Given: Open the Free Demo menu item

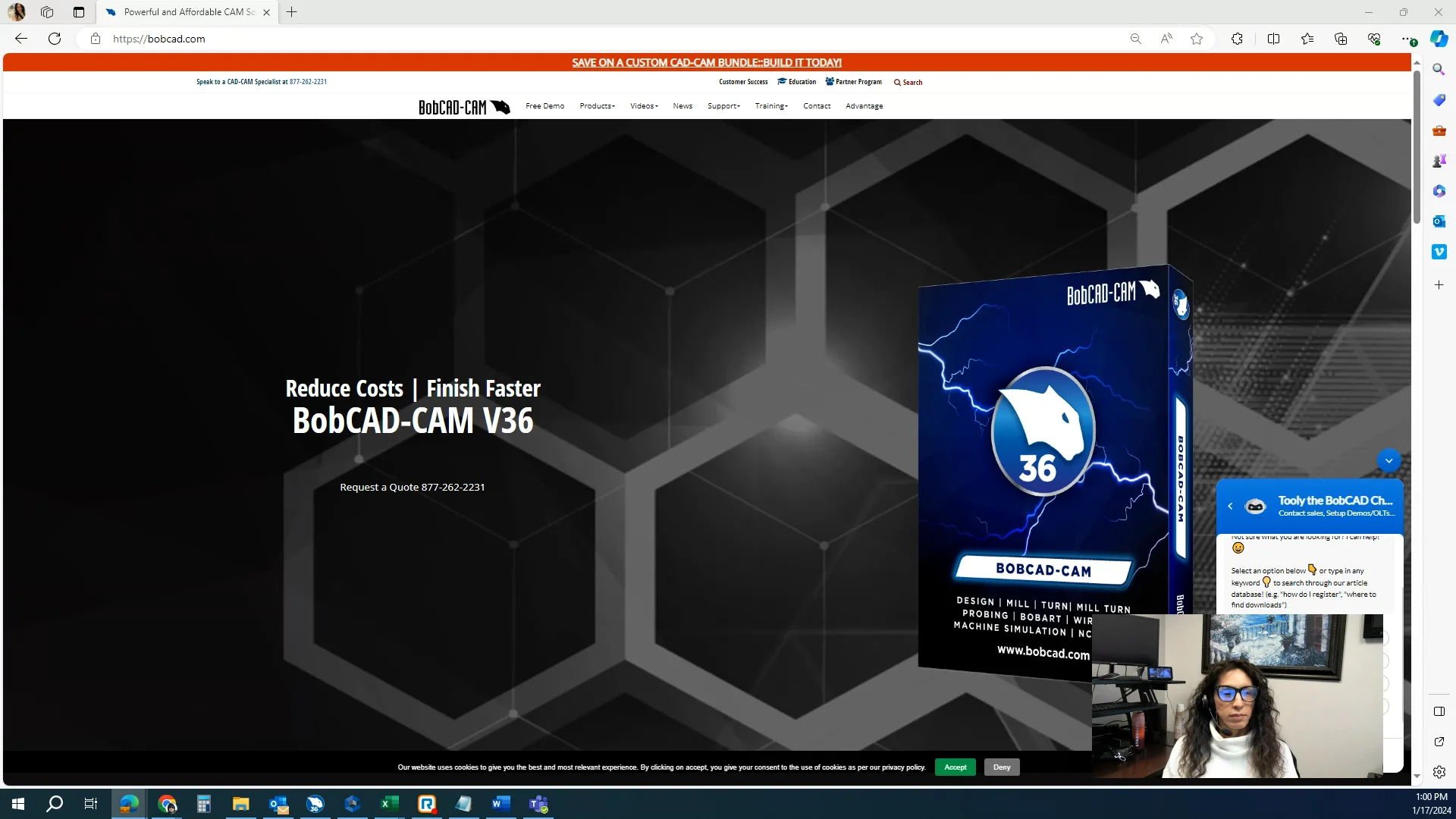Looking at the screenshot, I should tap(544, 106).
